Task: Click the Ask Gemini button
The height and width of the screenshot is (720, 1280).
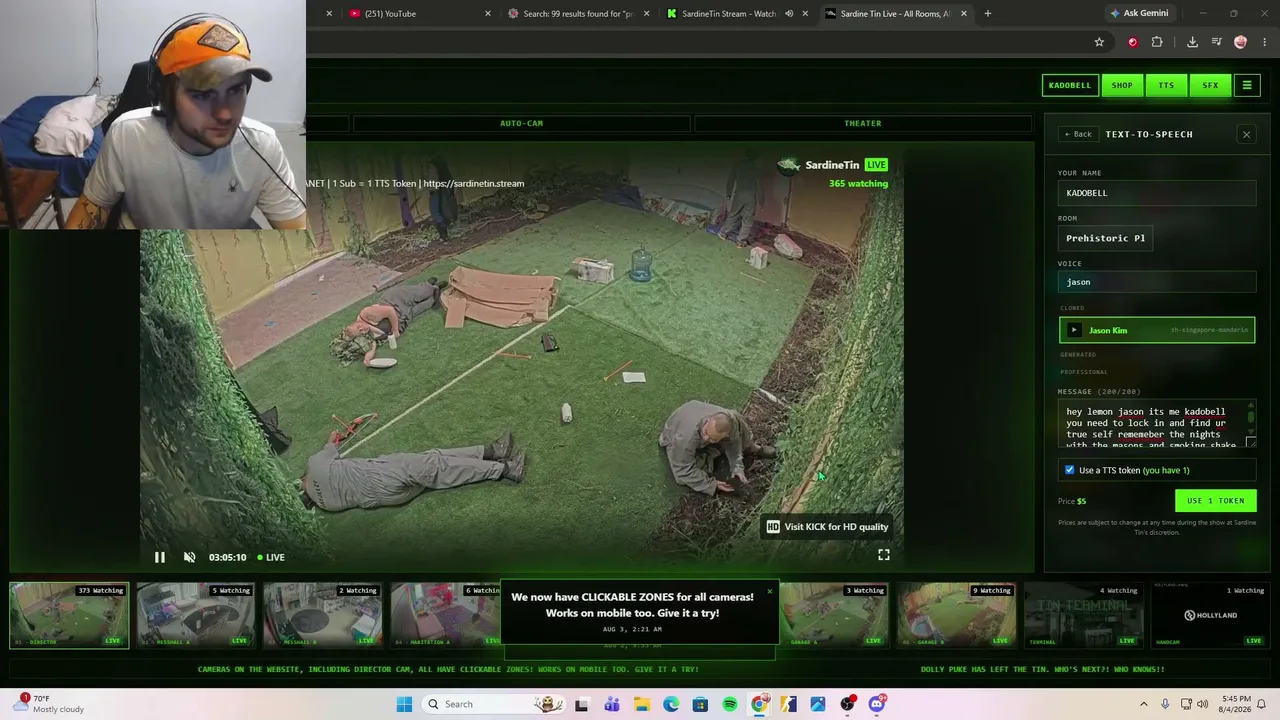Action: pyautogui.click(x=1138, y=14)
